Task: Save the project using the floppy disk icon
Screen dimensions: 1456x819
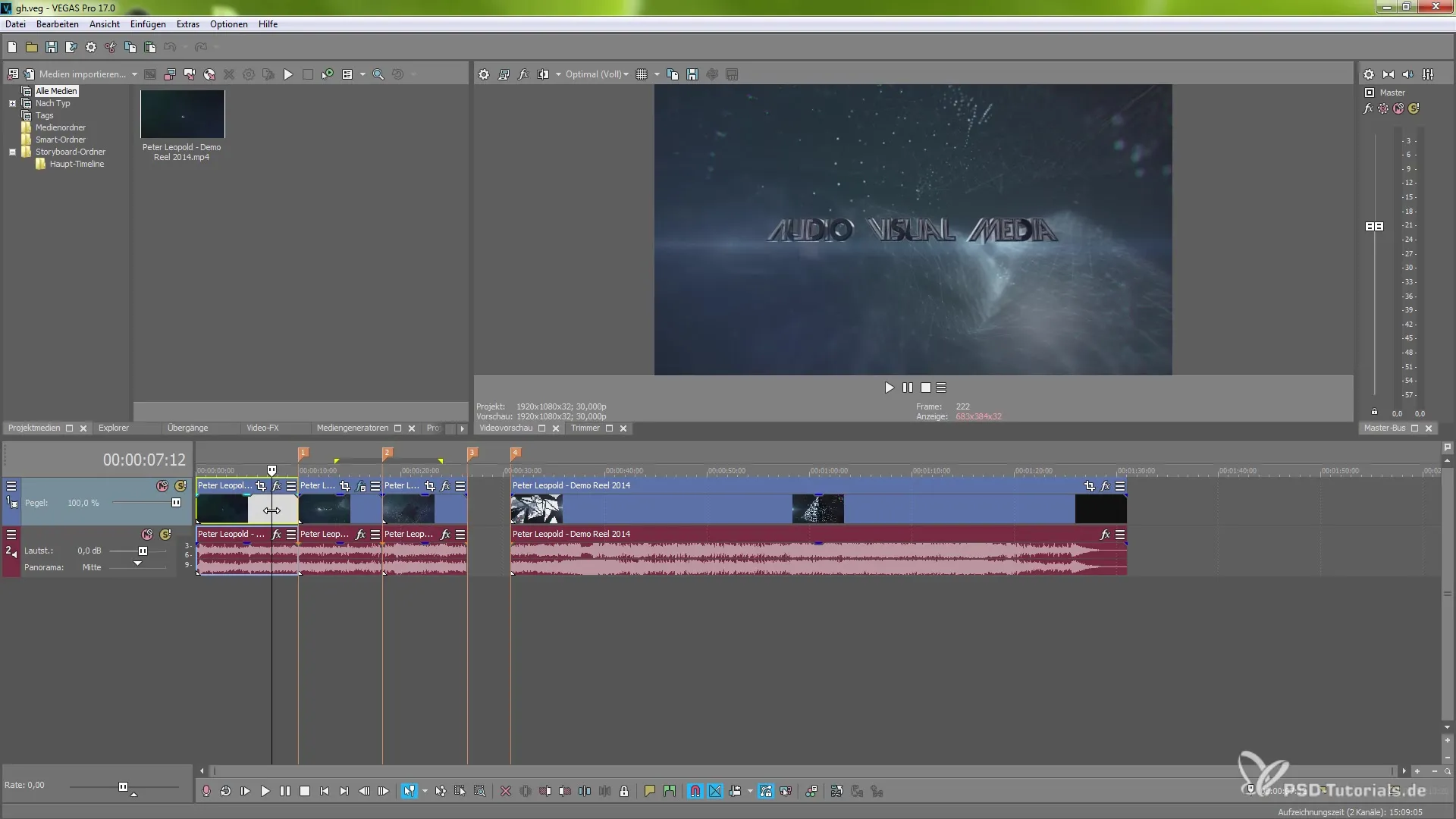Action: [x=52, y=47]
